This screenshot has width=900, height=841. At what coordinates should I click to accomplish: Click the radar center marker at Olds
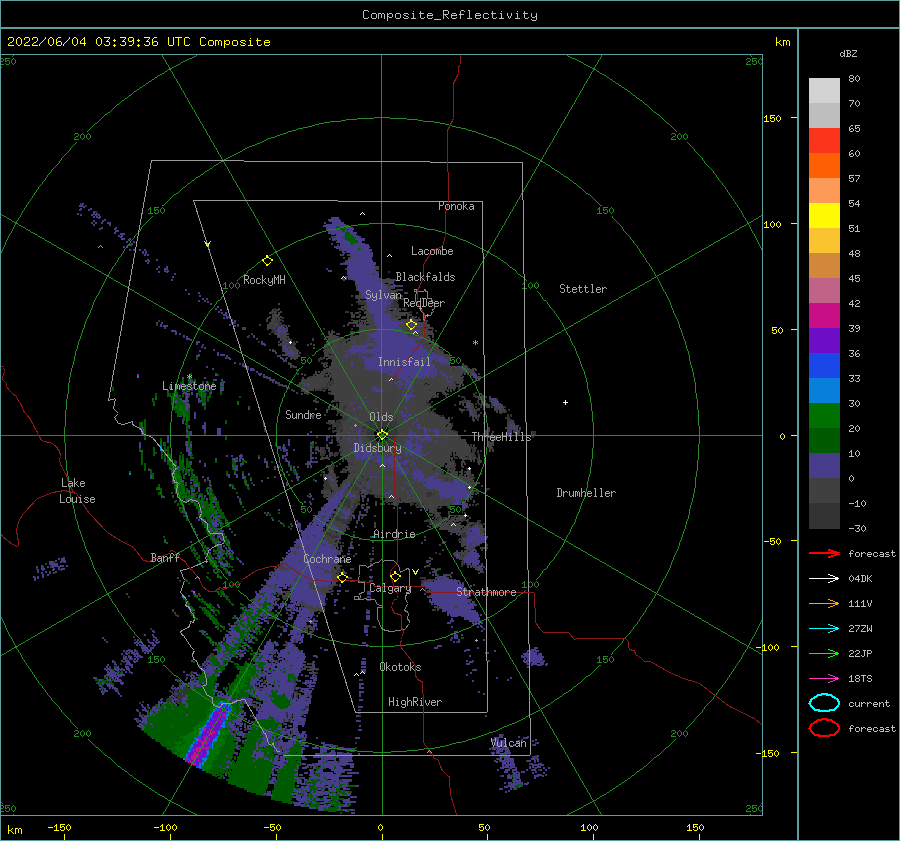tap(382, 435)
